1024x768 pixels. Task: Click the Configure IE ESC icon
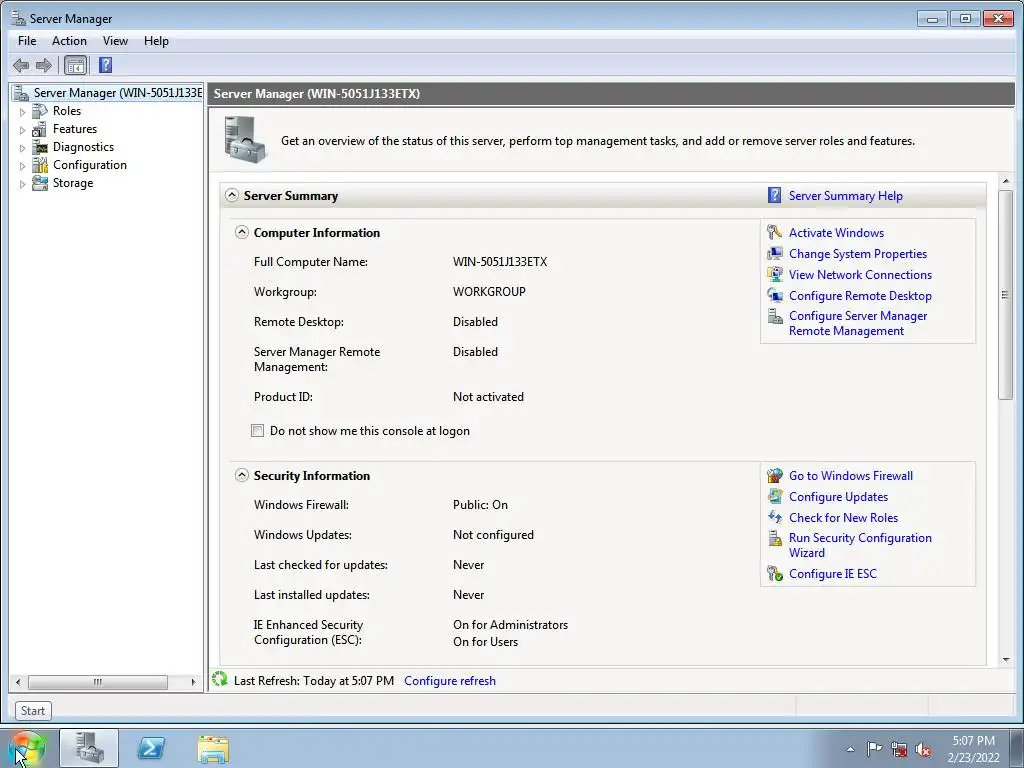click(775, 573)
